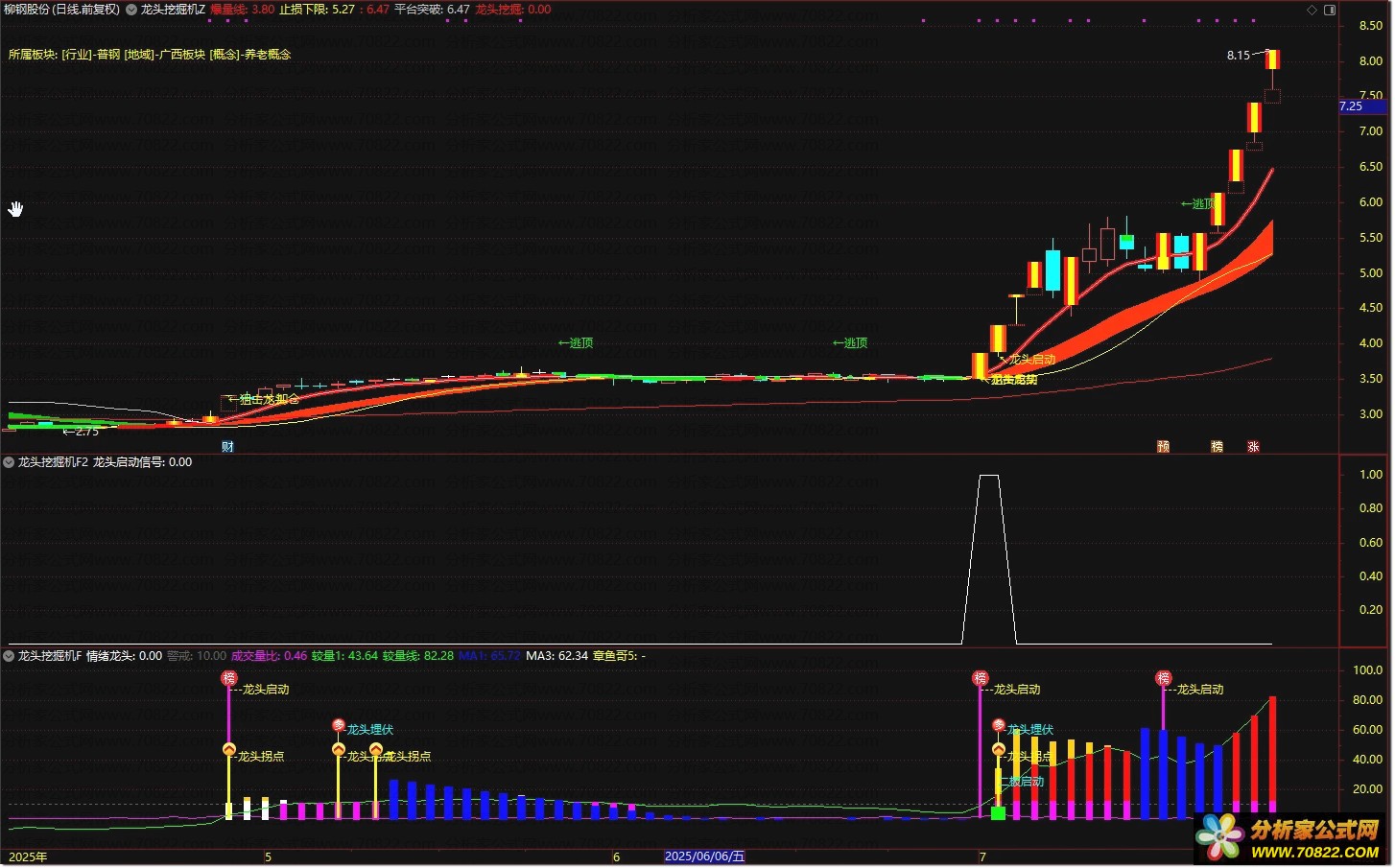
Task: Expand the 龙头挖掘机F2 panel arrow
Action: (9, 462)
